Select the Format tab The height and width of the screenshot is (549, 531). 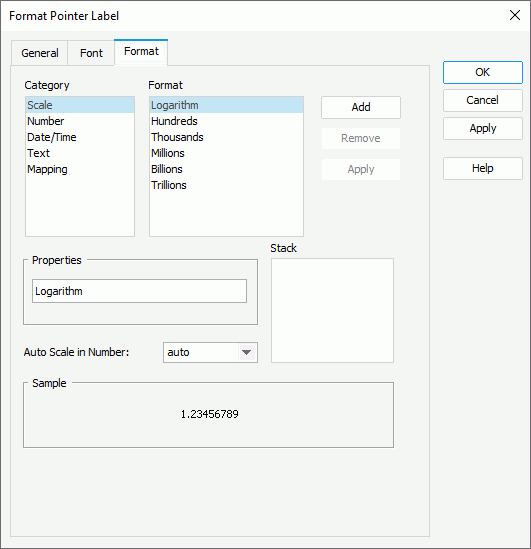click(141, 52)
